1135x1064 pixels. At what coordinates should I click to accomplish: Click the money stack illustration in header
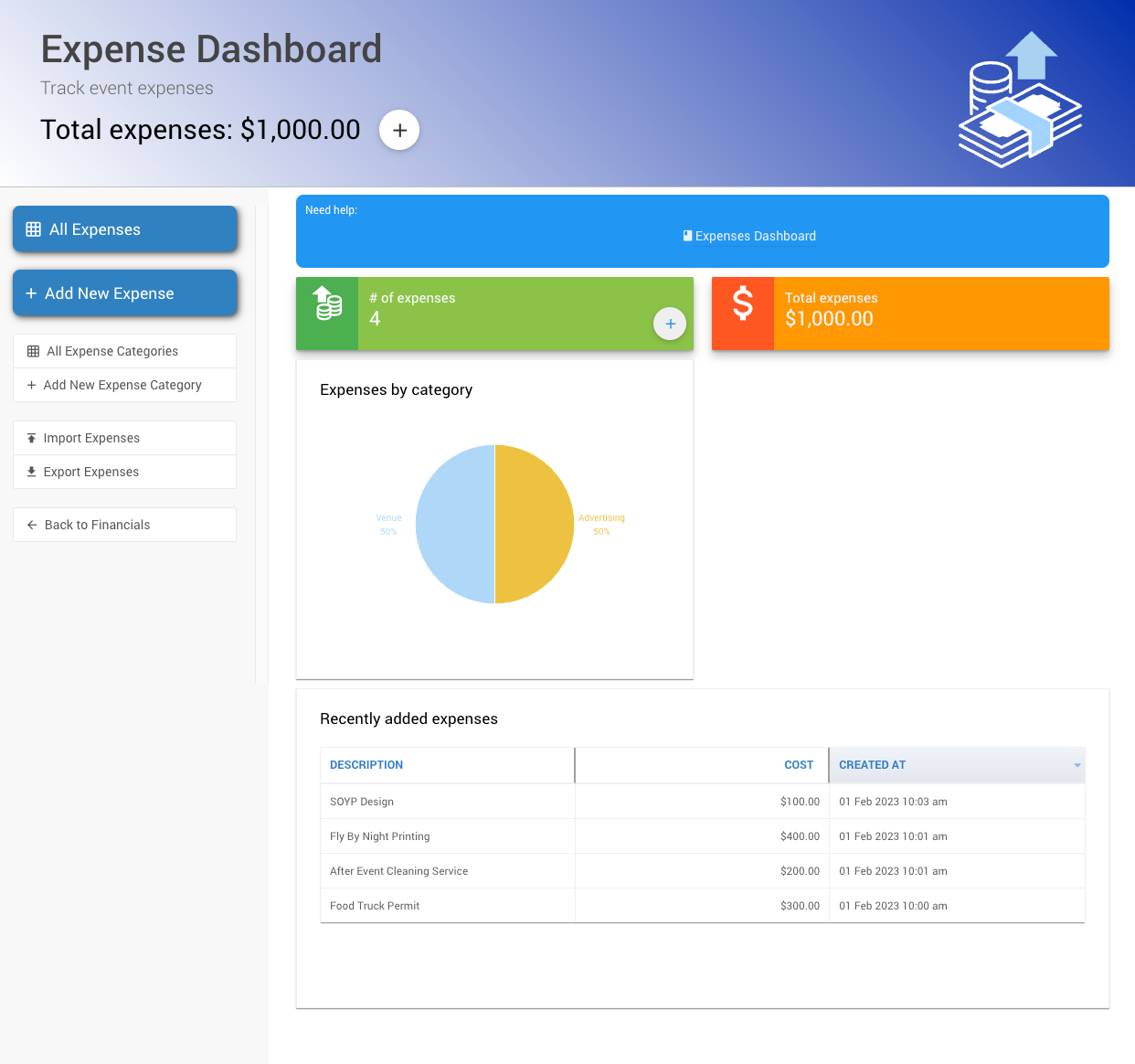[1020, 101]
